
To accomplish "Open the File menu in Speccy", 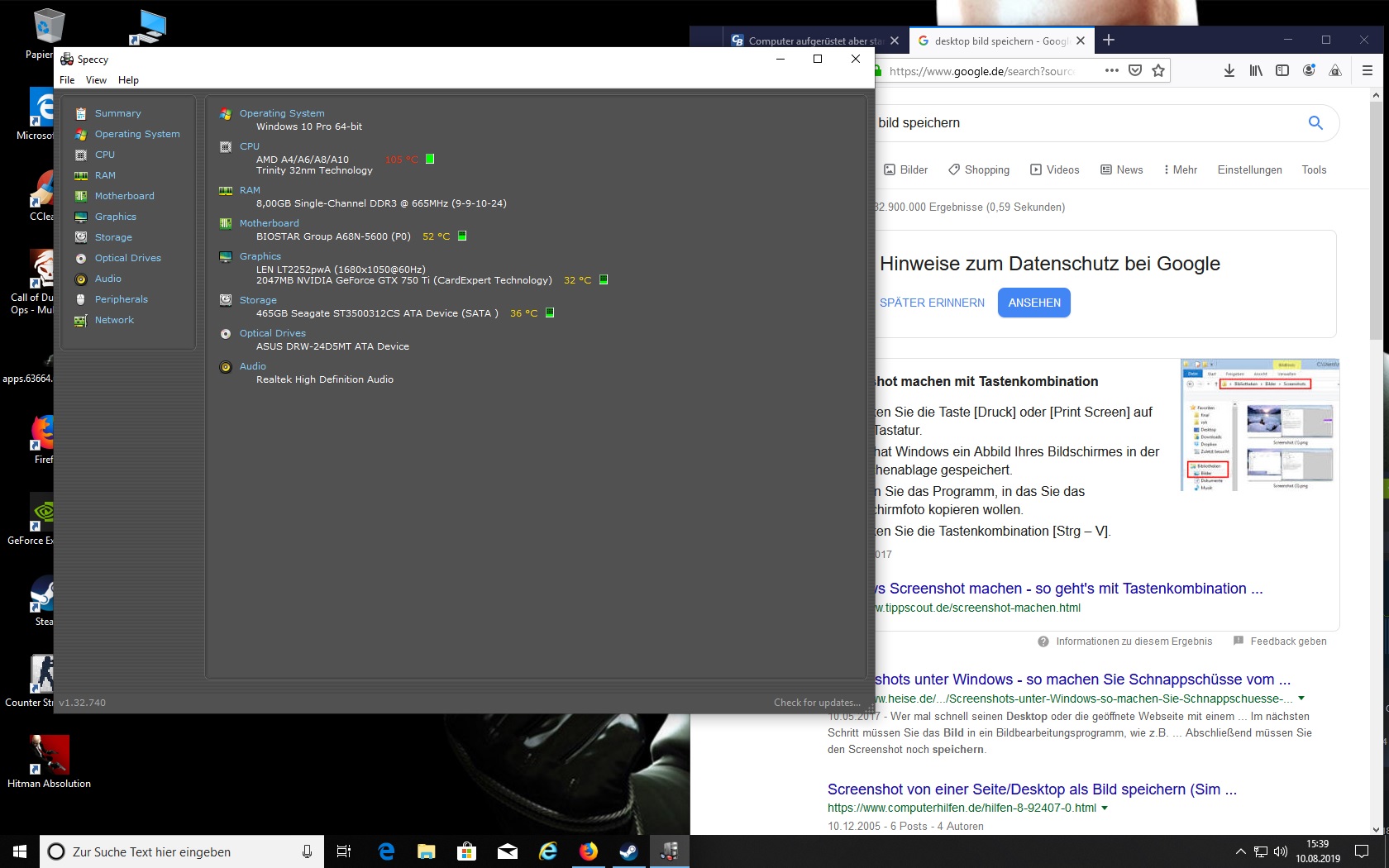I will click(67, 80).
